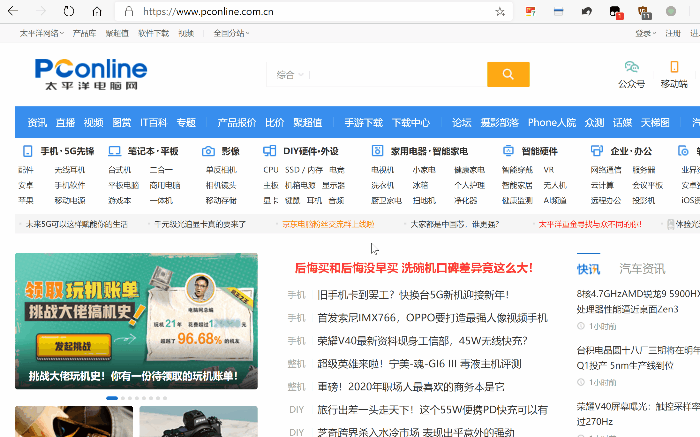Open the CPU link under DIY硬件
The image size is (700, 437).
pyautogui.click(x=271, y=170)
